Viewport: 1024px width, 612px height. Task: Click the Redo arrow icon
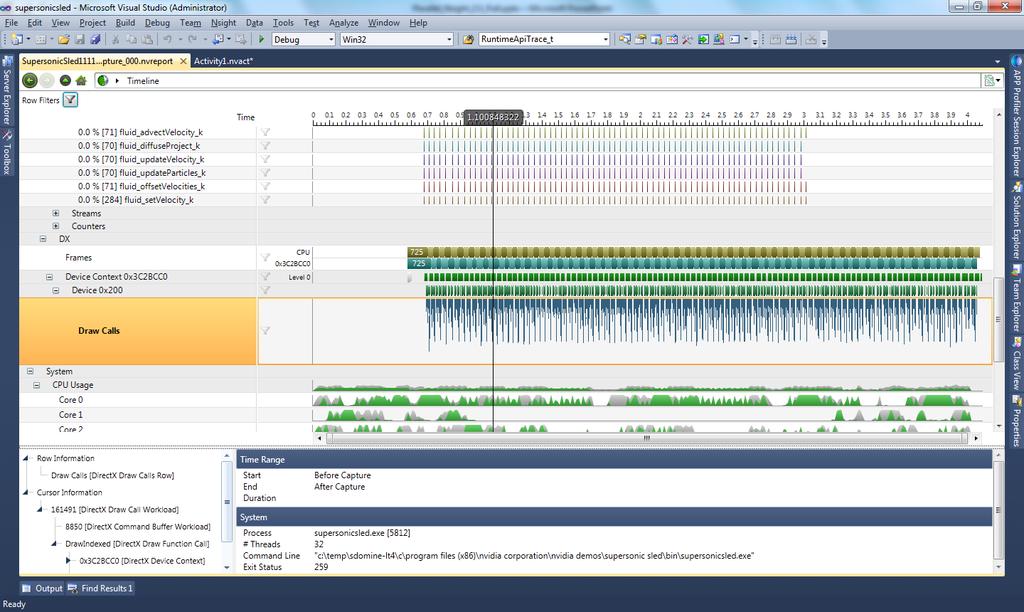tap(193, 39)
